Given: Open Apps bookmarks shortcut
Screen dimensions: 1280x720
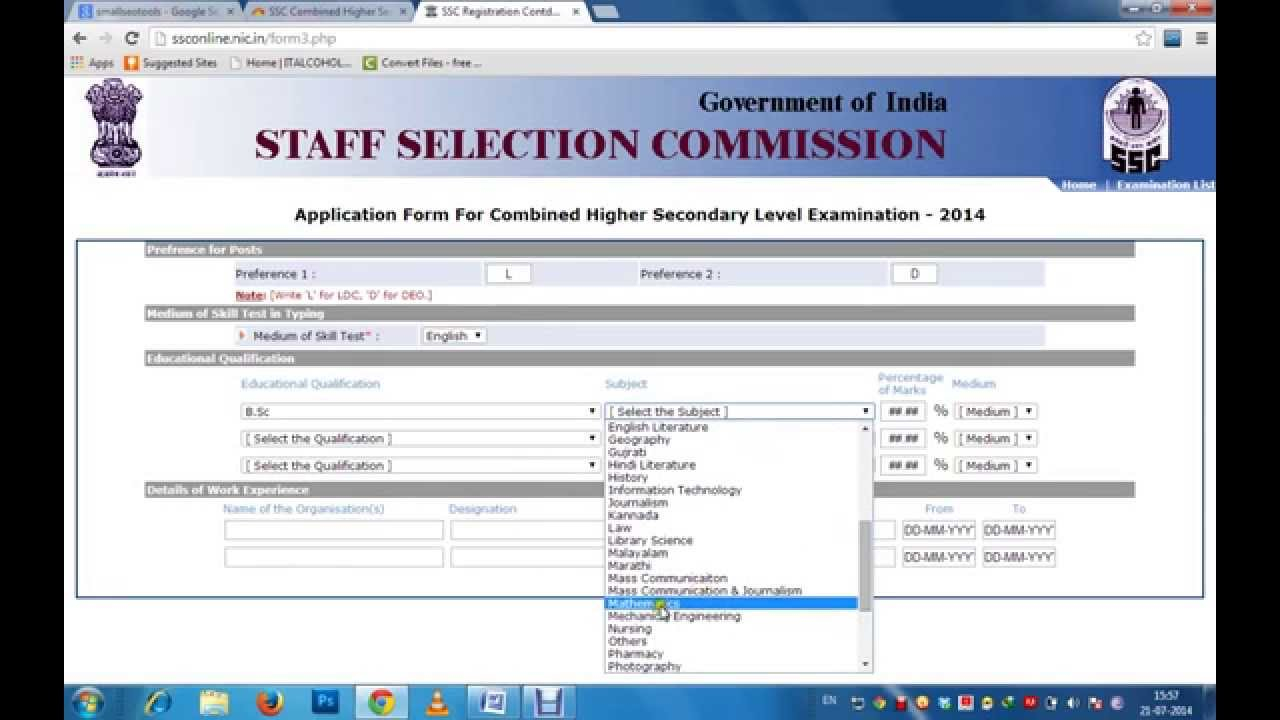Looking at the screenshot, I should click(92, 62).
